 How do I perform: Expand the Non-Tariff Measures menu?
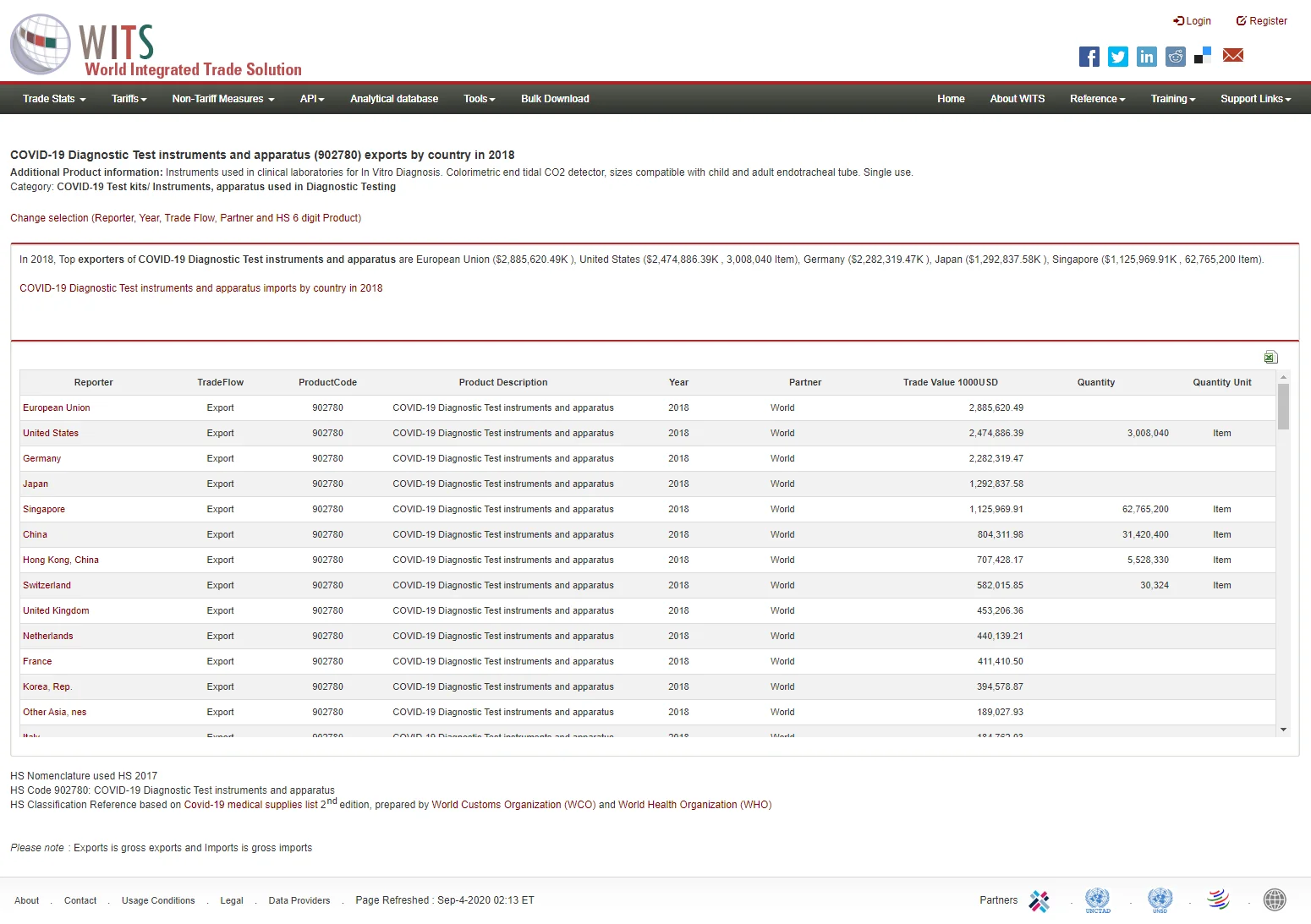[222, 99]
